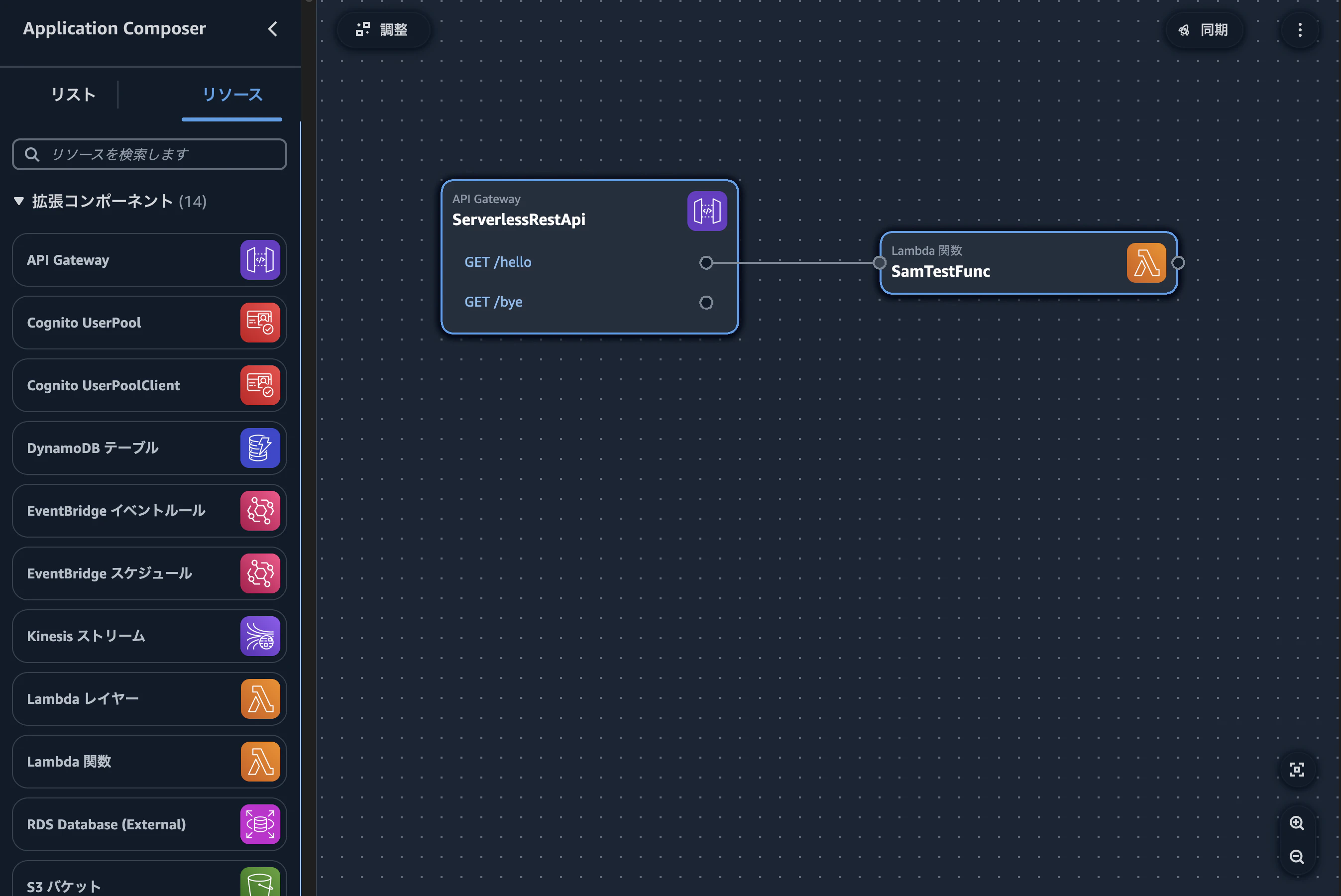Click the EventBridge スケジュール label

pyautogui.click(x=109, y=574)
